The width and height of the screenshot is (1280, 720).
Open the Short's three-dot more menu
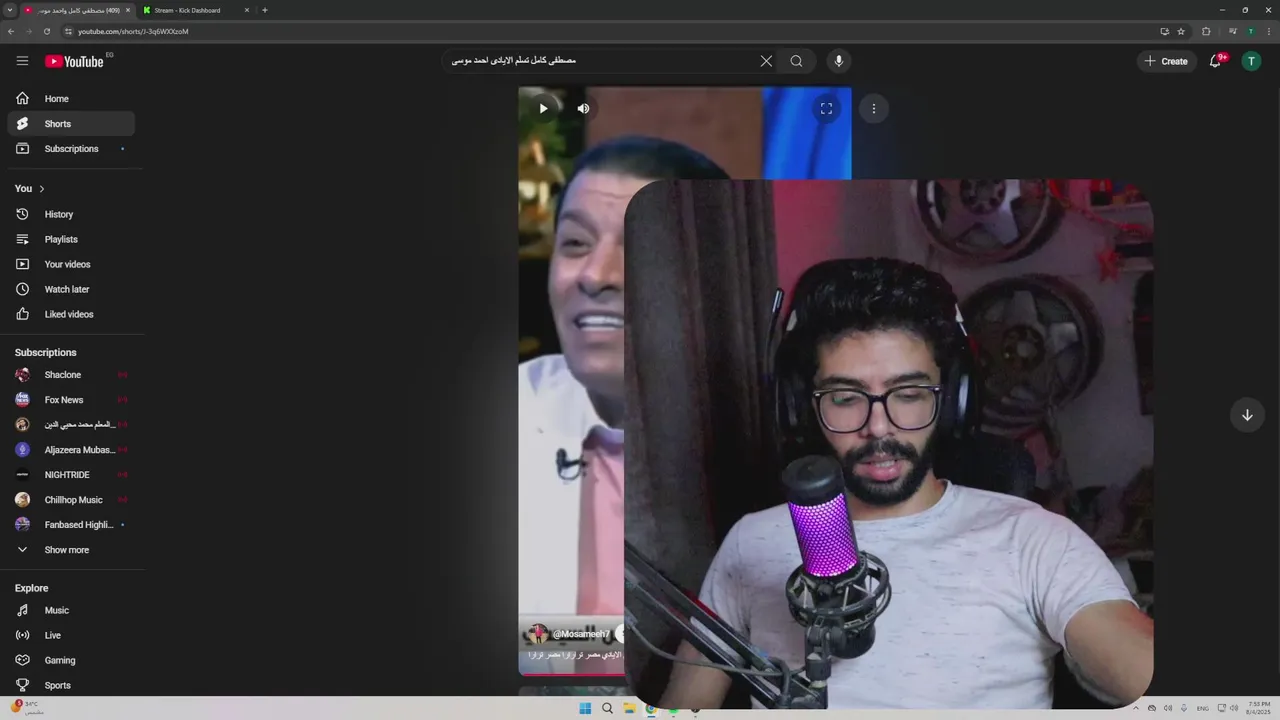873,108
